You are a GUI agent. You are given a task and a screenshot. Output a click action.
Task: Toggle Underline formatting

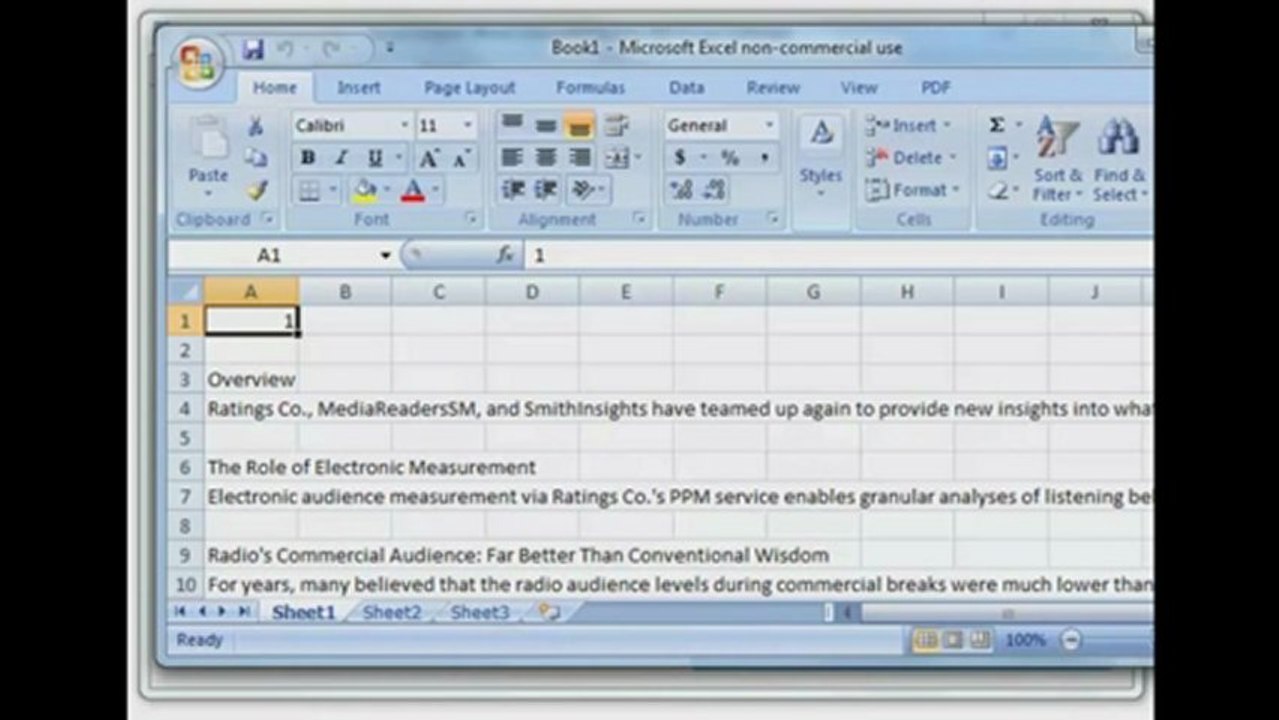375,158
